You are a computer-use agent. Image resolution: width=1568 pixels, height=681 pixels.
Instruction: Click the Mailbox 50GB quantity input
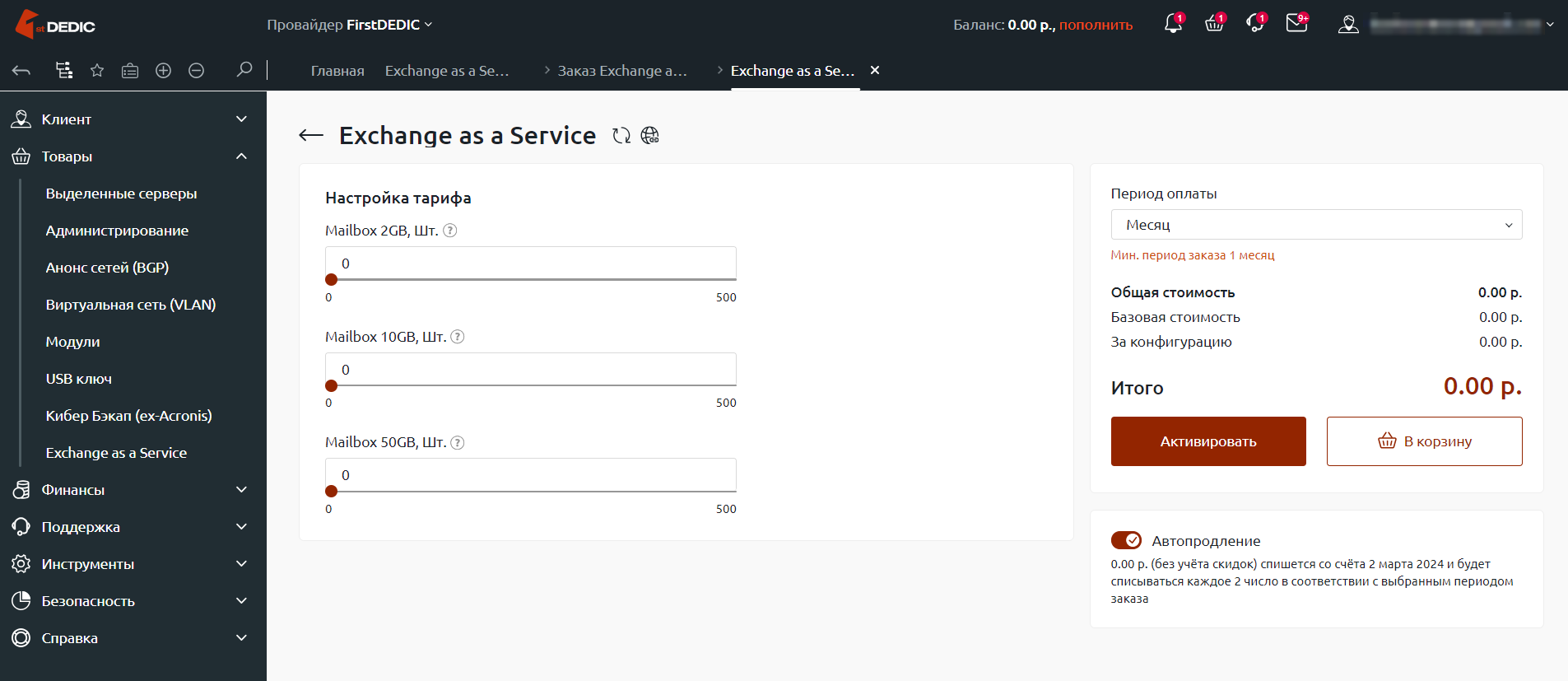click(531, 475)
